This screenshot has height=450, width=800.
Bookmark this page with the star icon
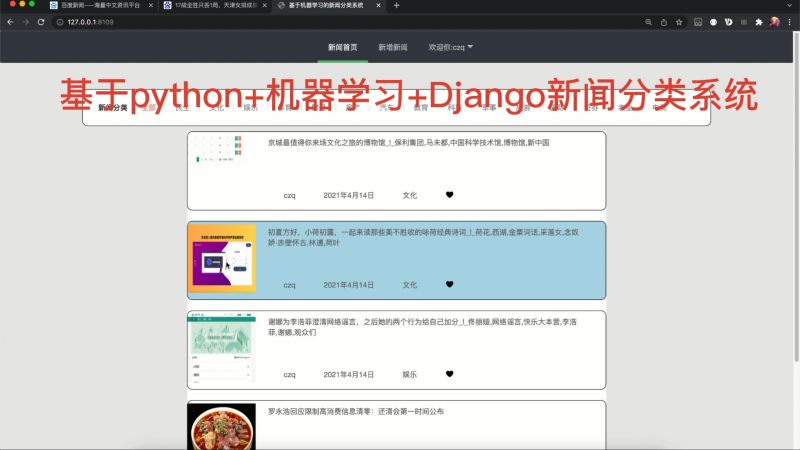(x=679, y=22)
